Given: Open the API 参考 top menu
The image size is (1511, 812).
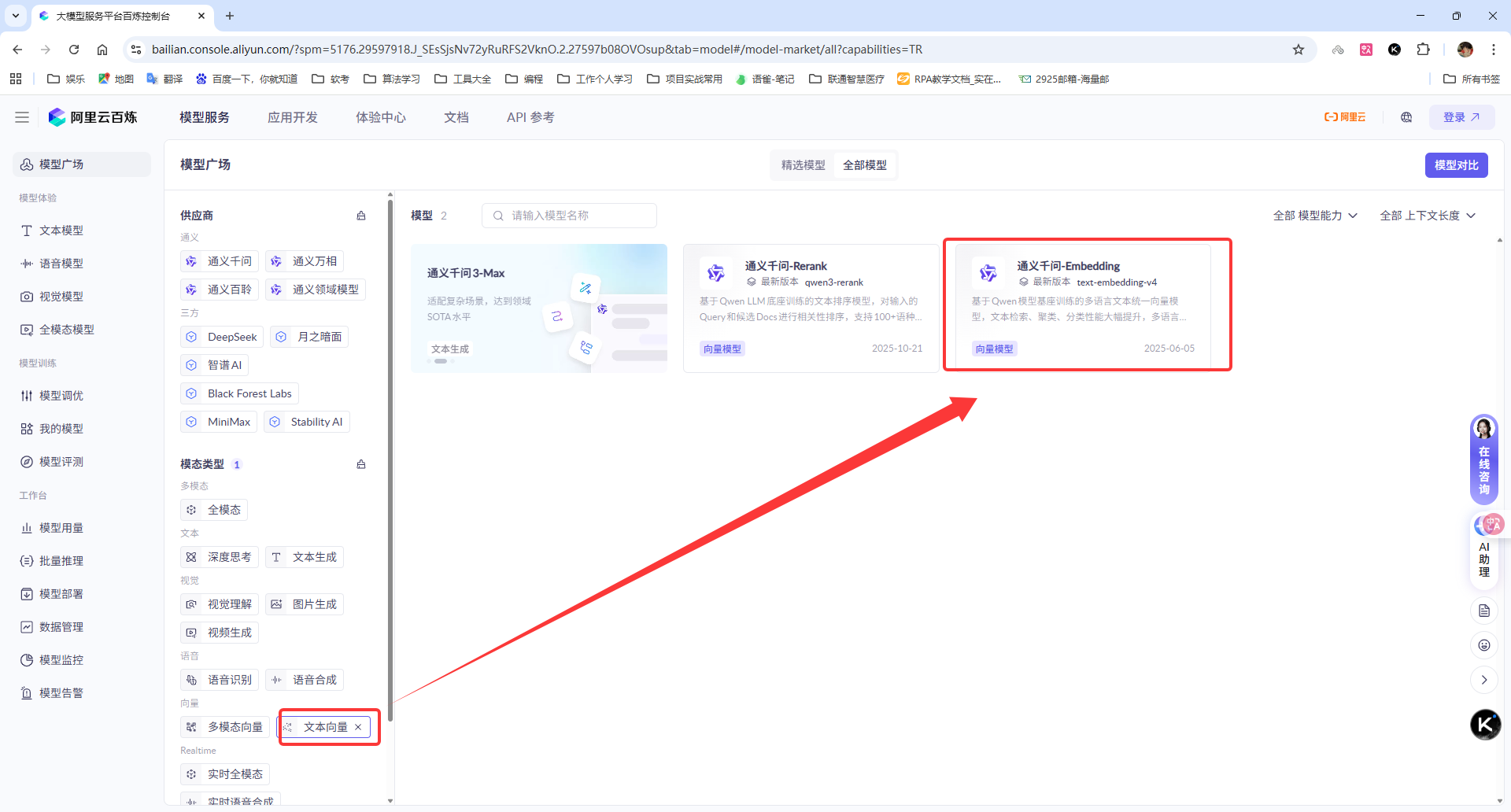Looking at the screenshot, I should [x=530, y=117].
